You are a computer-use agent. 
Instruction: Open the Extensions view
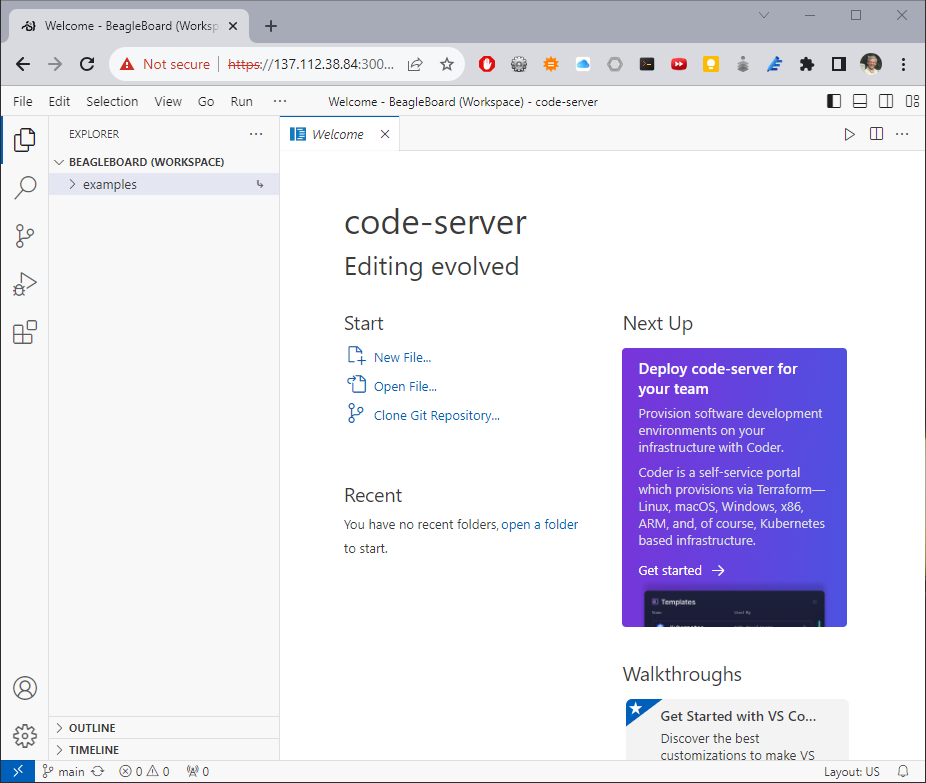[x=25, y=332]
